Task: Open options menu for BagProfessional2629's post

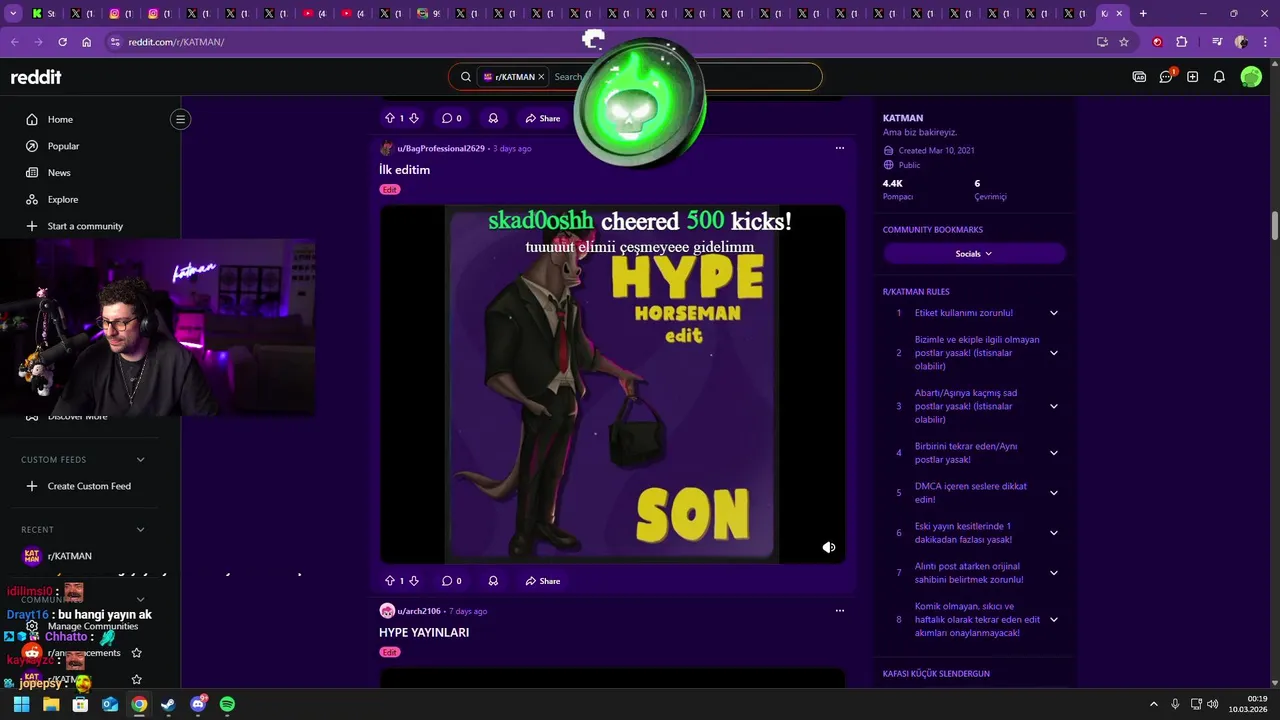Action: (840, 148)
